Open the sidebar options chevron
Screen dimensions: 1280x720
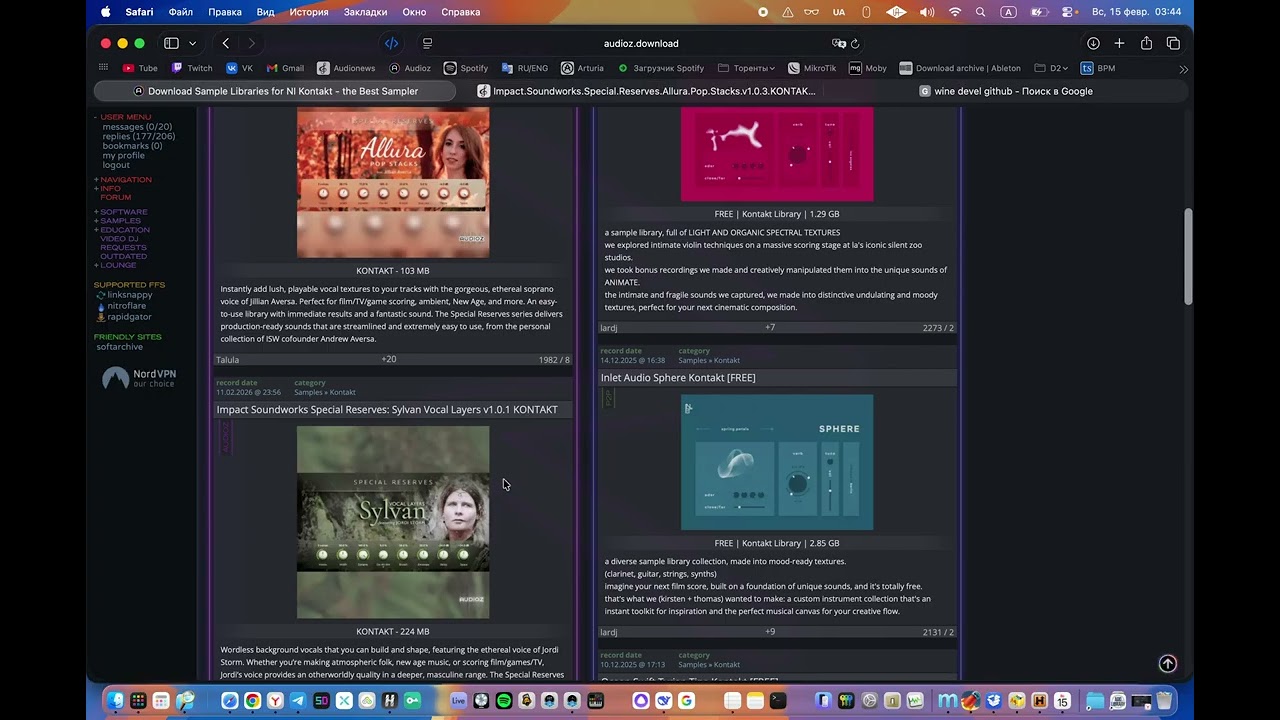click(192, 43)
